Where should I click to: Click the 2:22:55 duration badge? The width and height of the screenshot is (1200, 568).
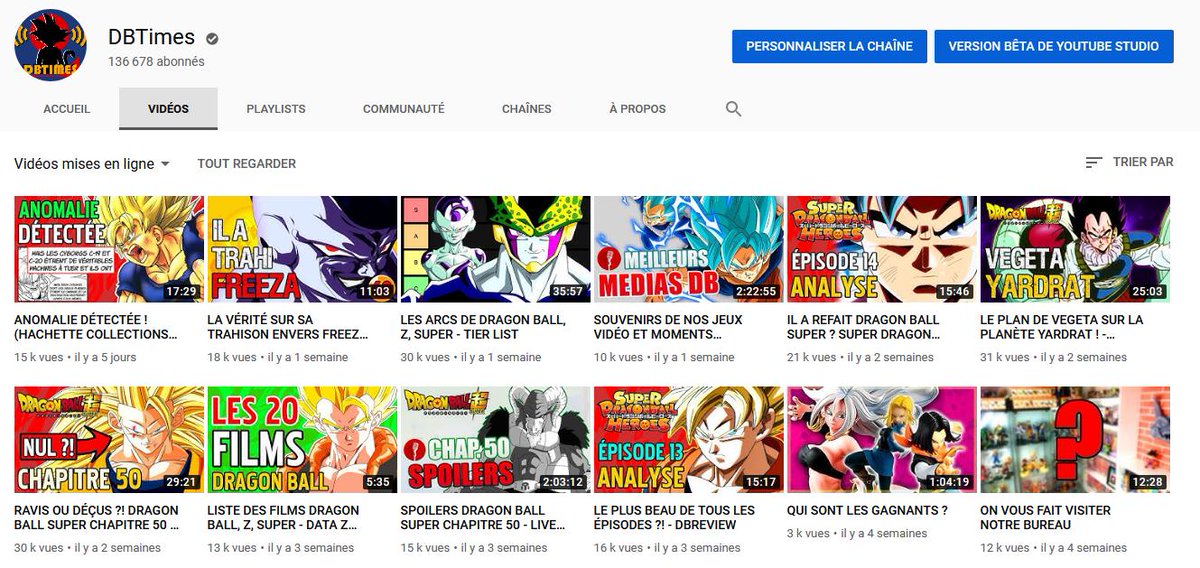[x=755, y=292]
